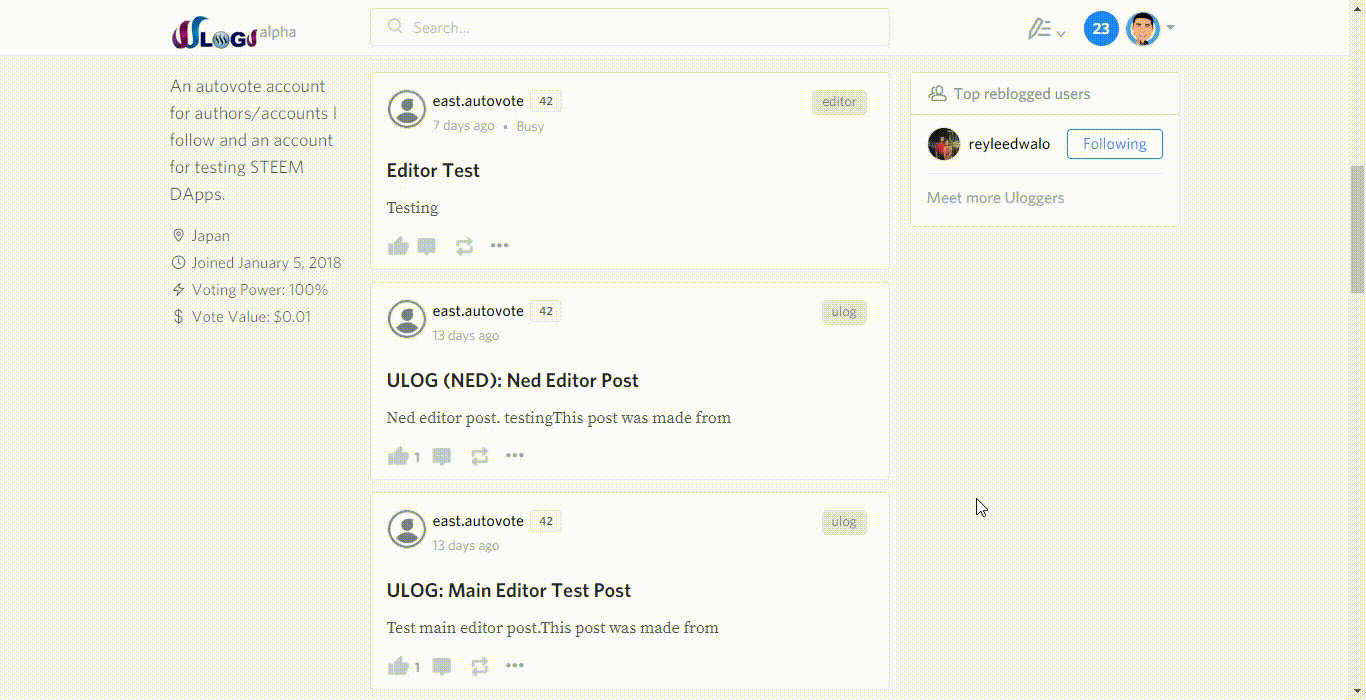Viewport: 1366px width, 700px height.
Task: Open the reyleedwalo profile name
Action: tap(1009, 144)
